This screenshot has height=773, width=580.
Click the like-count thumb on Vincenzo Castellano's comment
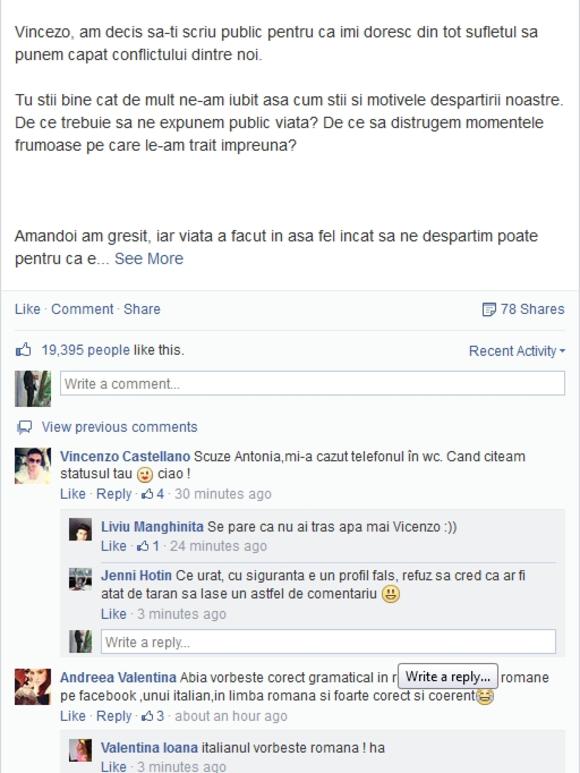click(x=147, y=493)
